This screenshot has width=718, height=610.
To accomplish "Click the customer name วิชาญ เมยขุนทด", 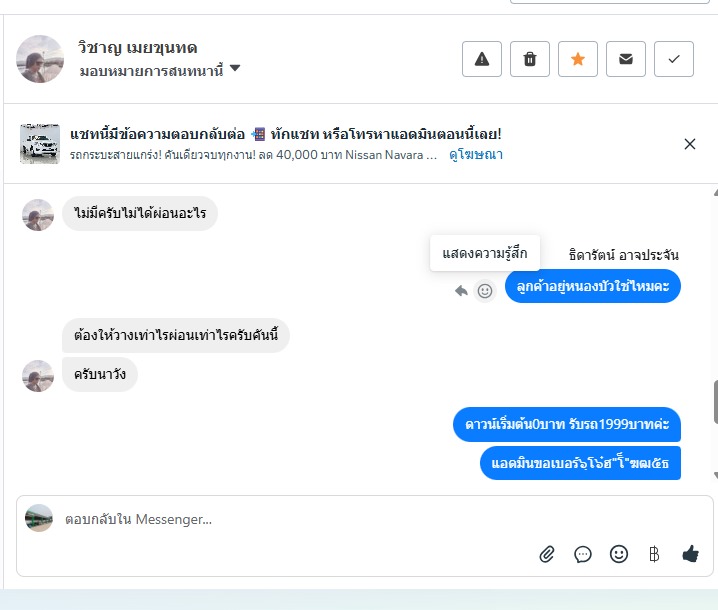I will (x=138, y=47).
